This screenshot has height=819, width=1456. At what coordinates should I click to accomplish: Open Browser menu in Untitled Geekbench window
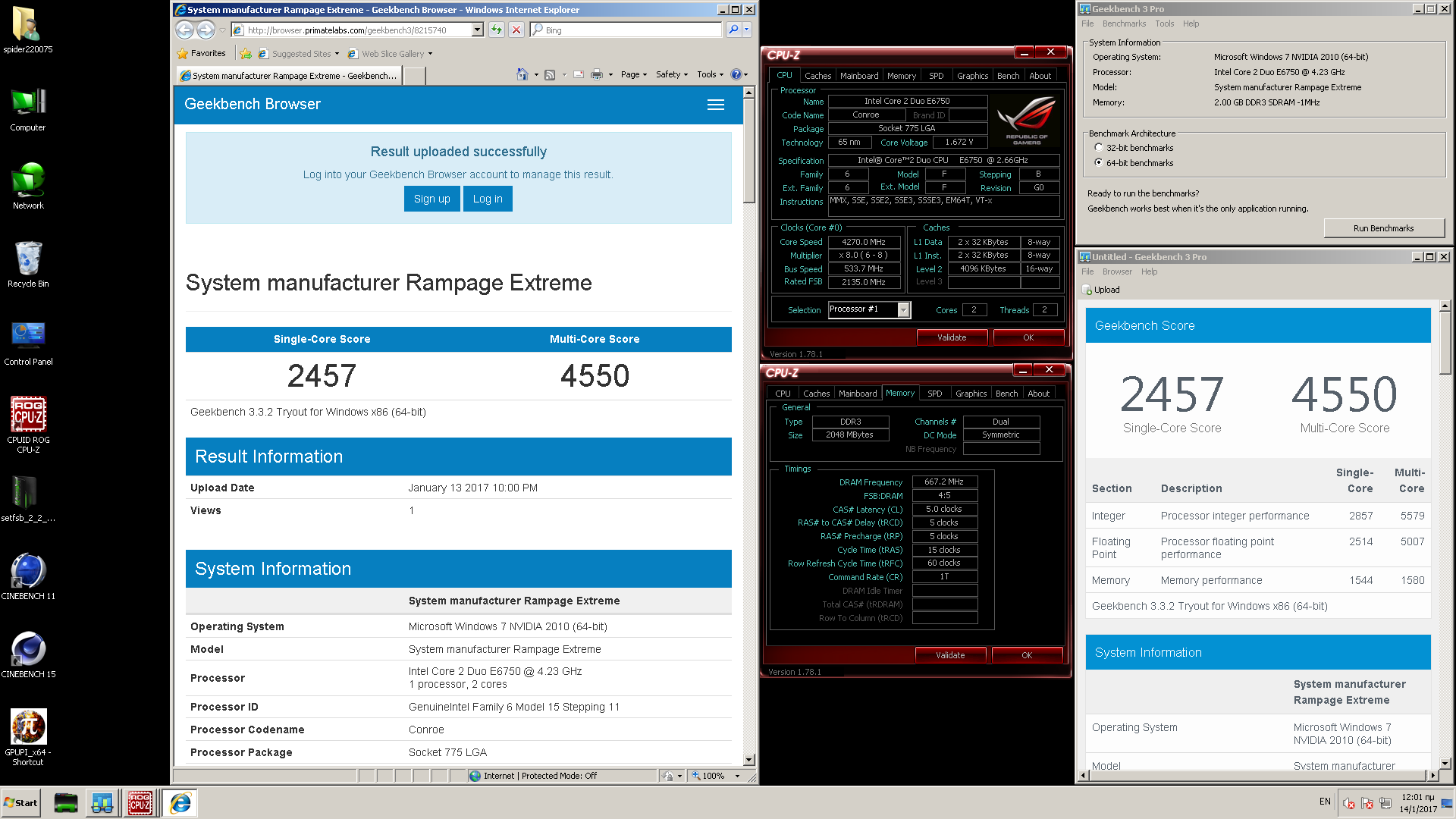pyautogui.click(x=1117, y=271)
